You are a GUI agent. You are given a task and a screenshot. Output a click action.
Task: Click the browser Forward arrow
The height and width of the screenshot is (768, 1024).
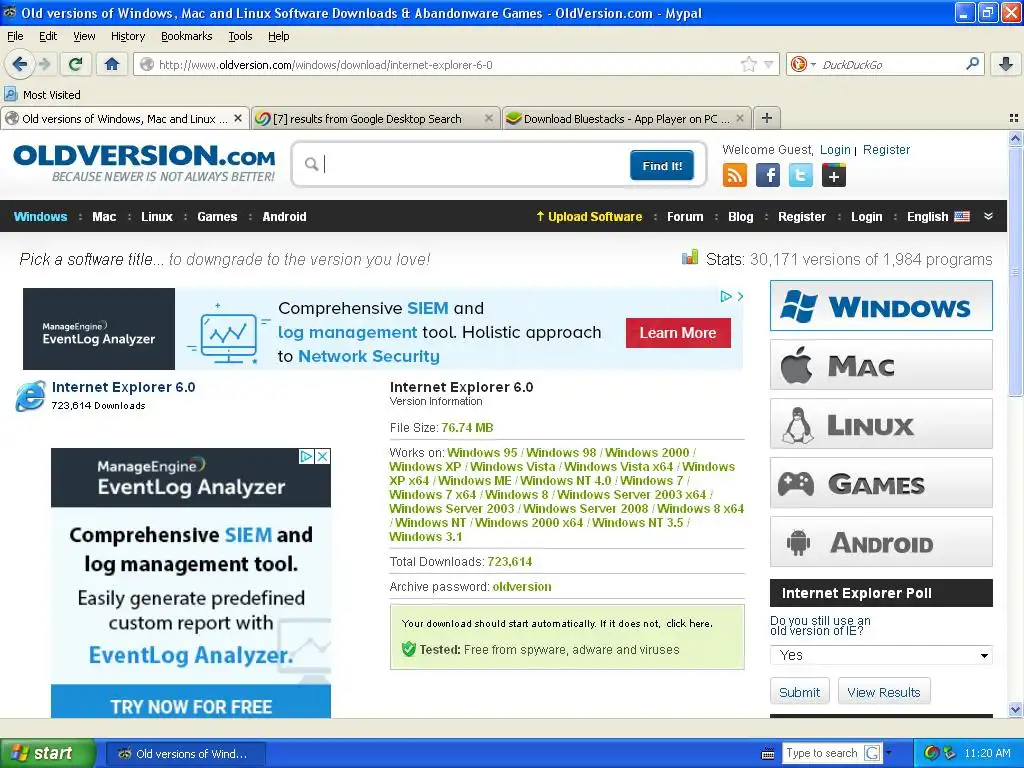tap(44, 64)
